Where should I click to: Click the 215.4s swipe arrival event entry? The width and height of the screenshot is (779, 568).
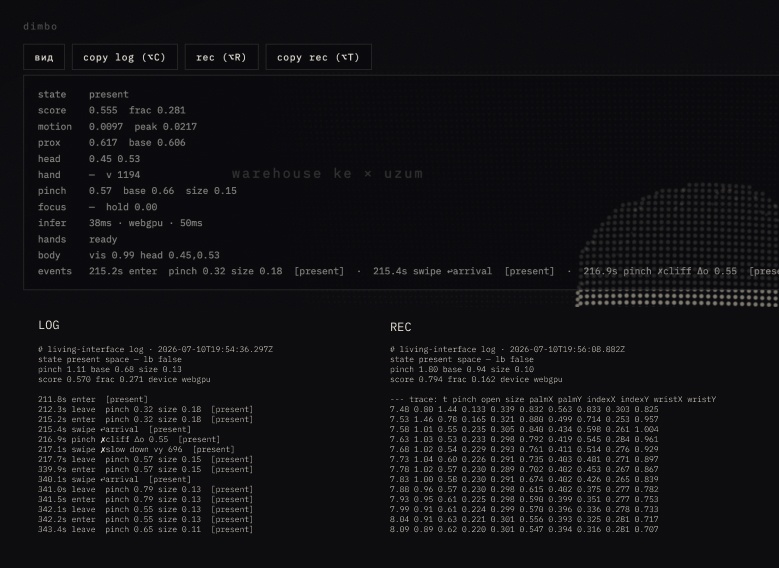pos(464,271)
